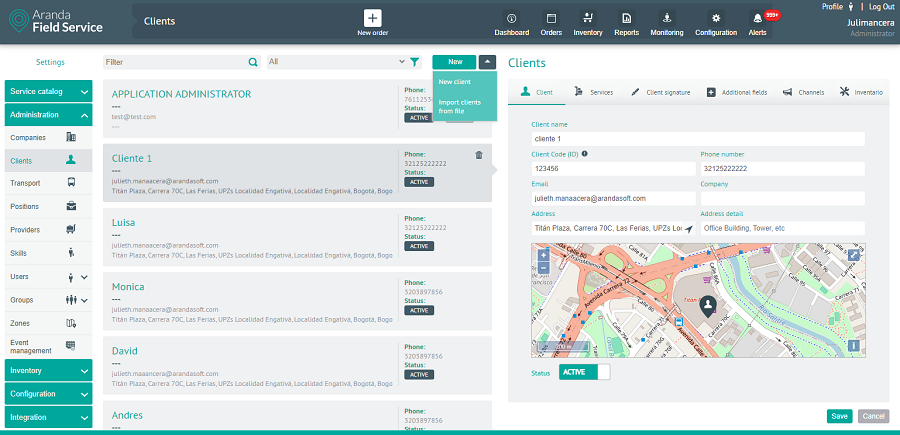Click the address locate arrow icon
The image size is (900, 435).
tap(687, 228)
